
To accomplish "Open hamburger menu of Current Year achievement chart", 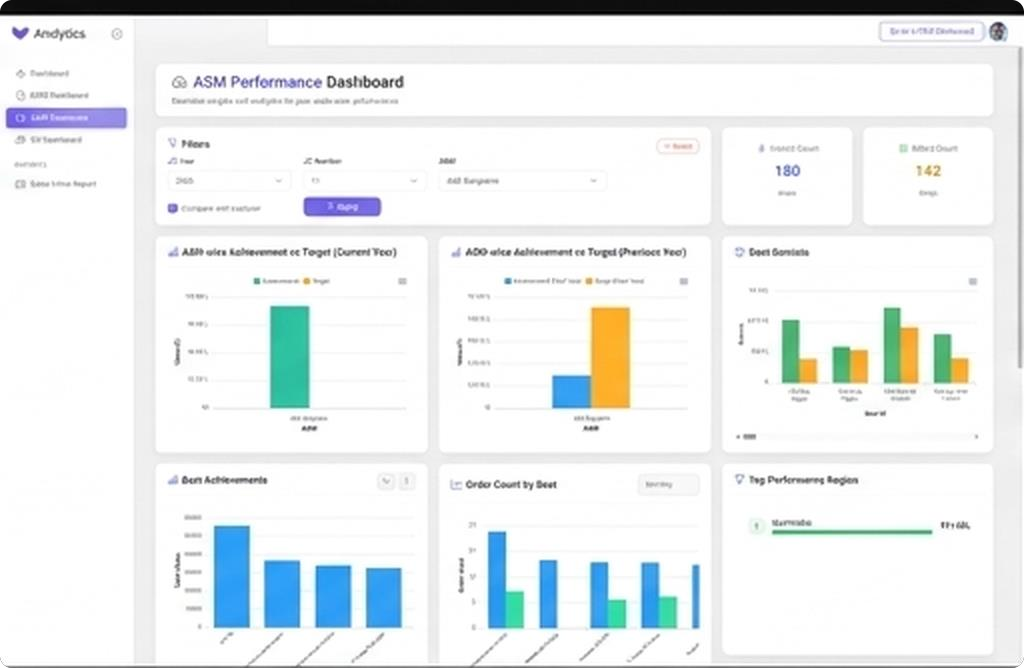I will coord(402,281).
